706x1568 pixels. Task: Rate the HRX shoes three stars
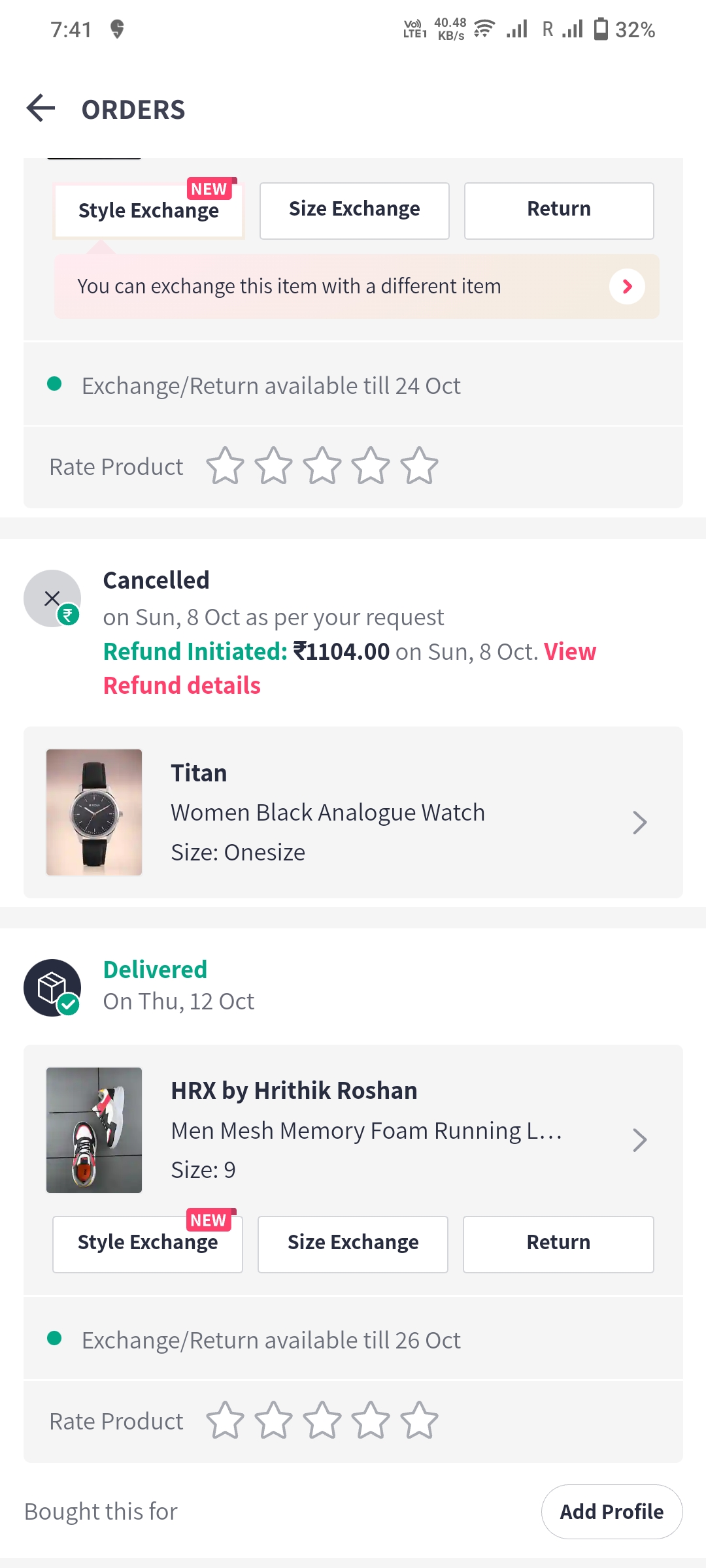coord(322,1420)
